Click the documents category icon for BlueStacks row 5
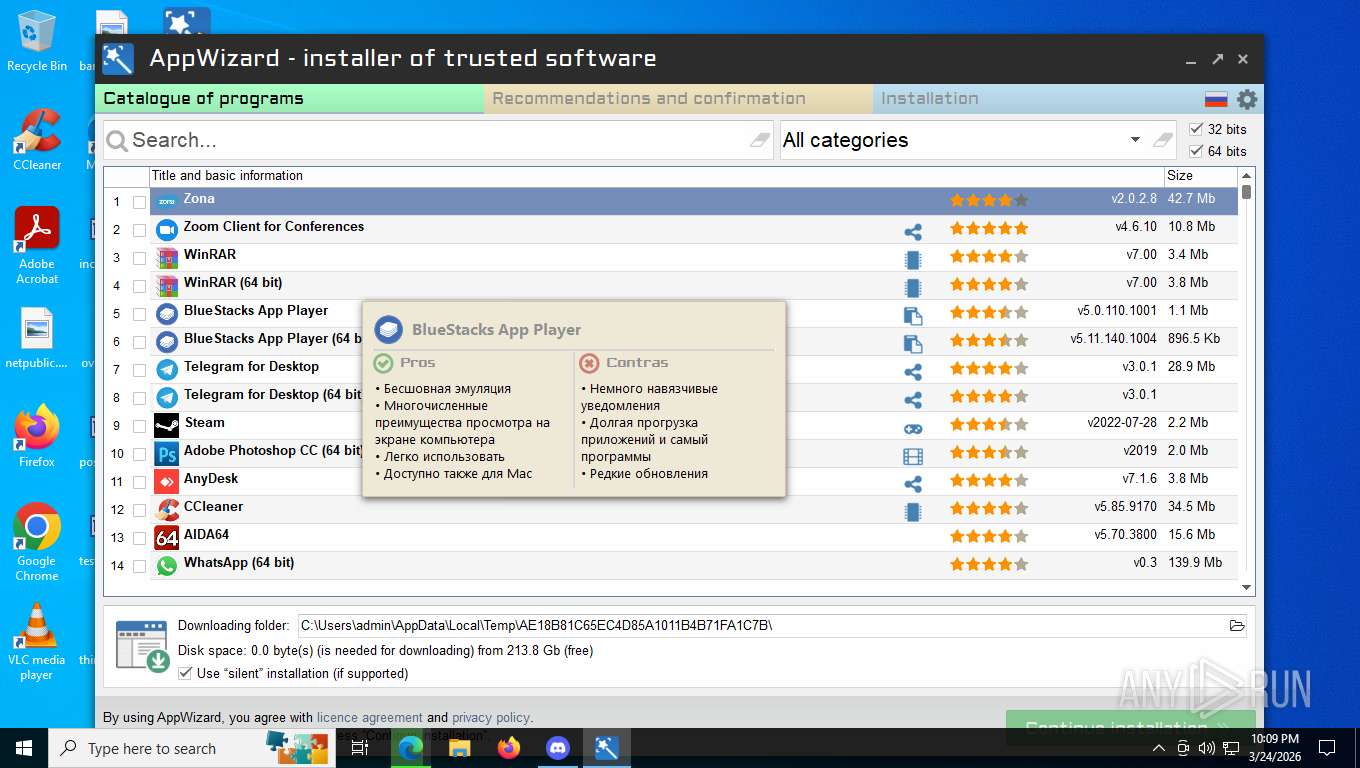 tap(912, 316)
